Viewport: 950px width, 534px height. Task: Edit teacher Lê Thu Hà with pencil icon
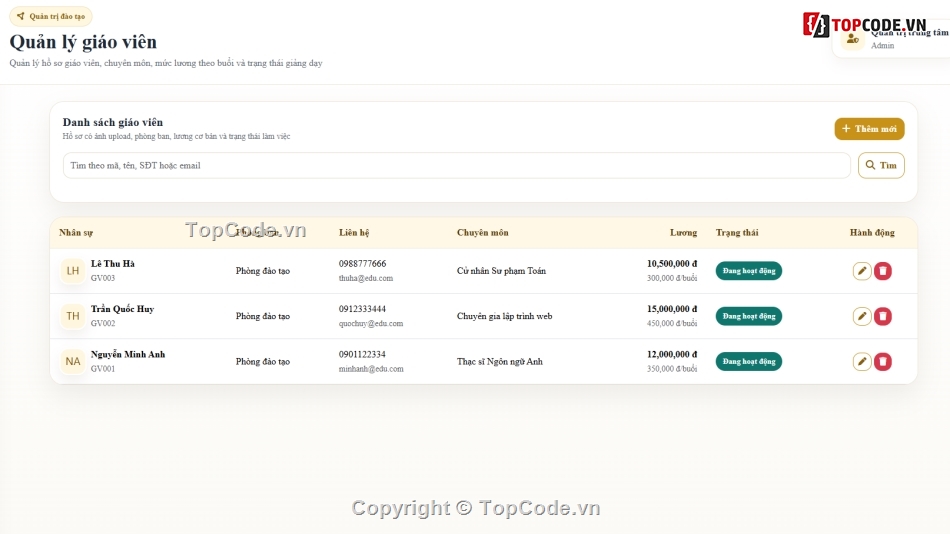[862, 271]
